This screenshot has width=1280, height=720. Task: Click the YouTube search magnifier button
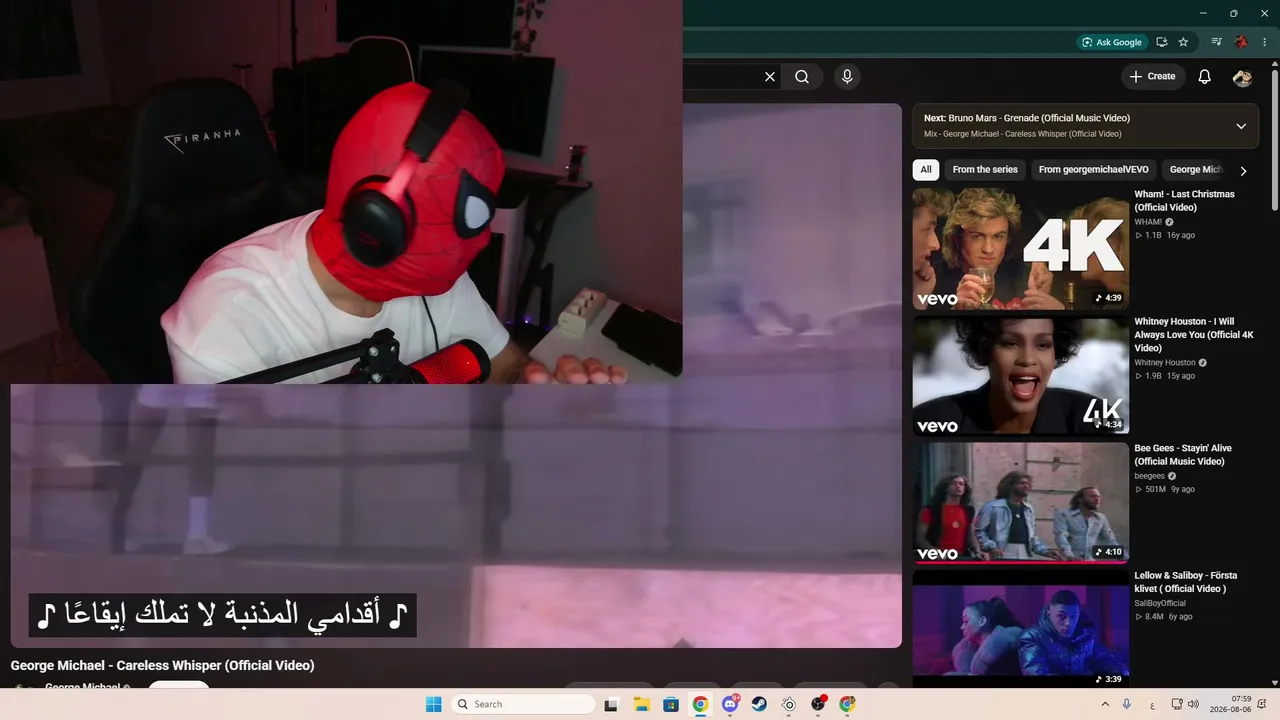(x=802, y=77)
